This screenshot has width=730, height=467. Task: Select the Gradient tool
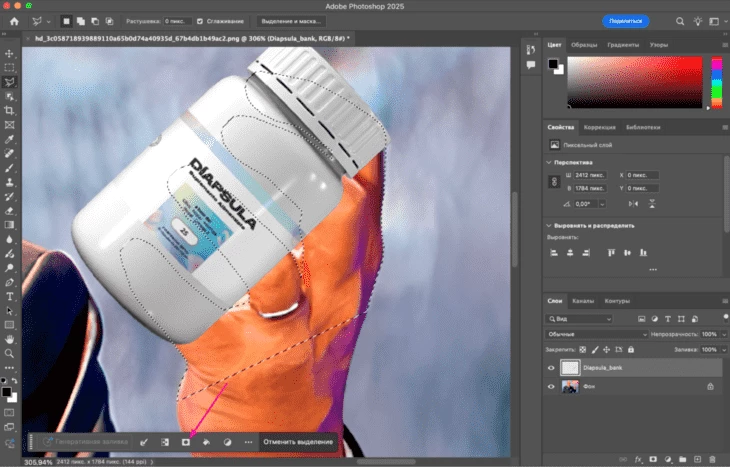pos(9,225)
